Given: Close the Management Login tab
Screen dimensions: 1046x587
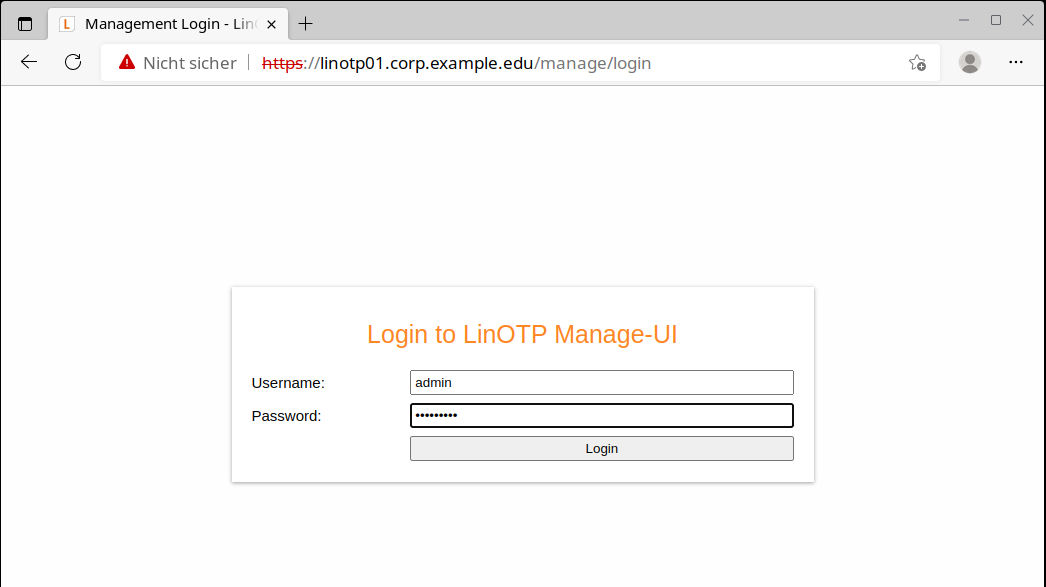Looking at the screenshot, I should tap(271, 24).
